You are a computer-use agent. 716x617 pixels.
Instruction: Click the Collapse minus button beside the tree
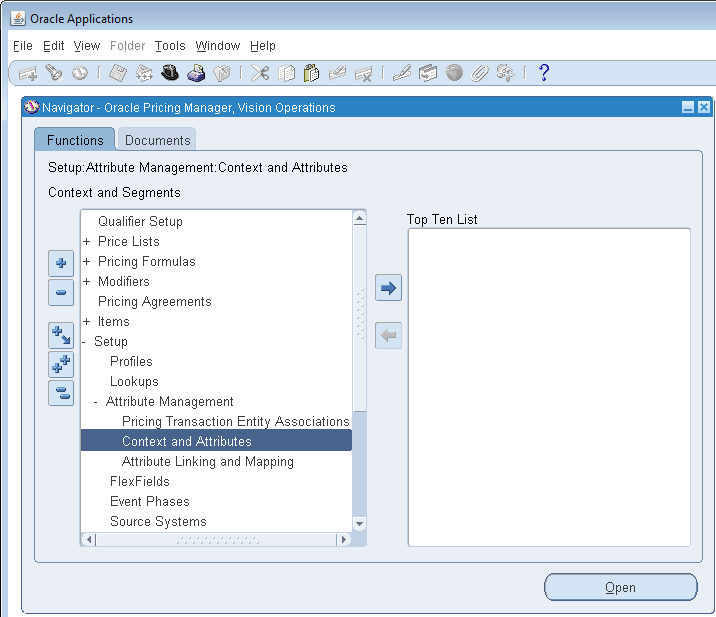(61, 292)
